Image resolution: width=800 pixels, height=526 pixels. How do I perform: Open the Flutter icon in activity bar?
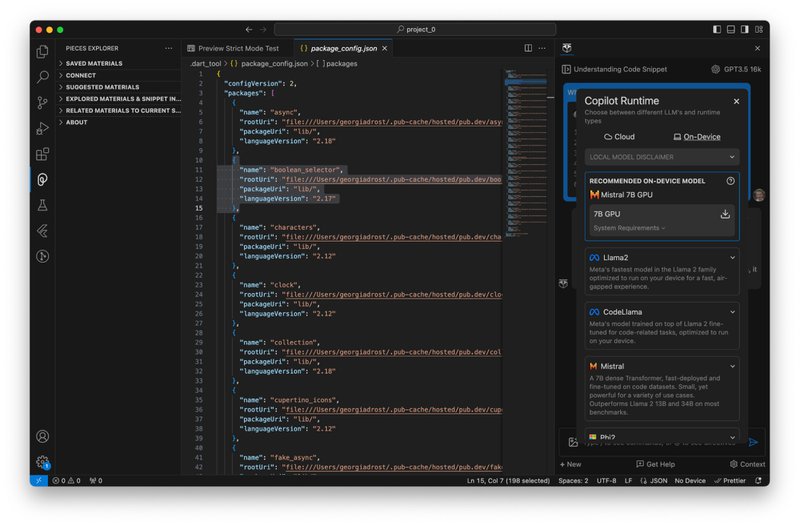[43, 231]
